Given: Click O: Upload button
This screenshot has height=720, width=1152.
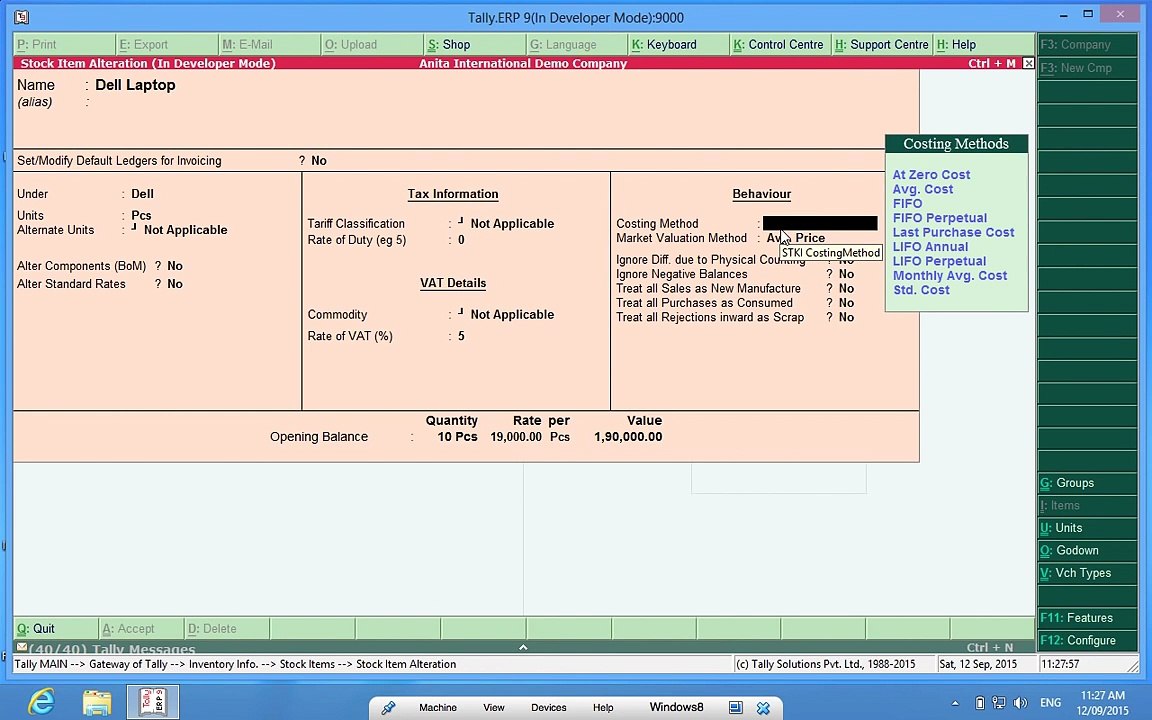Looking at the screenshot, I should (x=372, y=44).
